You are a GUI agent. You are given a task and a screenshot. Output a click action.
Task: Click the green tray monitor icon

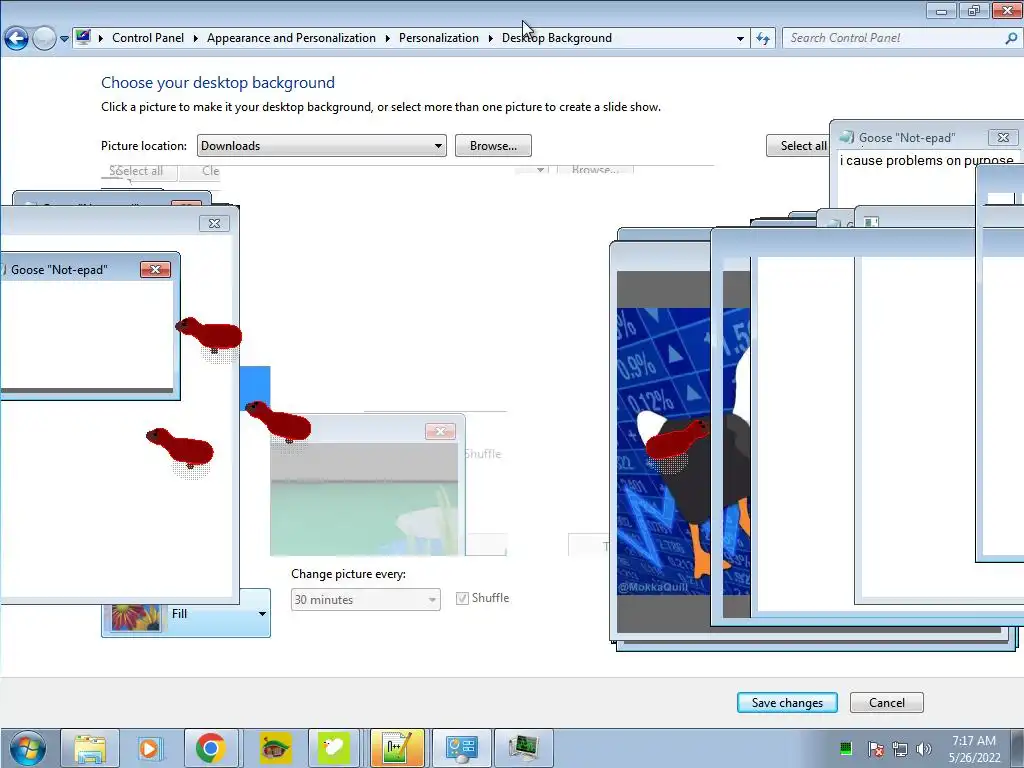click(x=846, y=748)
